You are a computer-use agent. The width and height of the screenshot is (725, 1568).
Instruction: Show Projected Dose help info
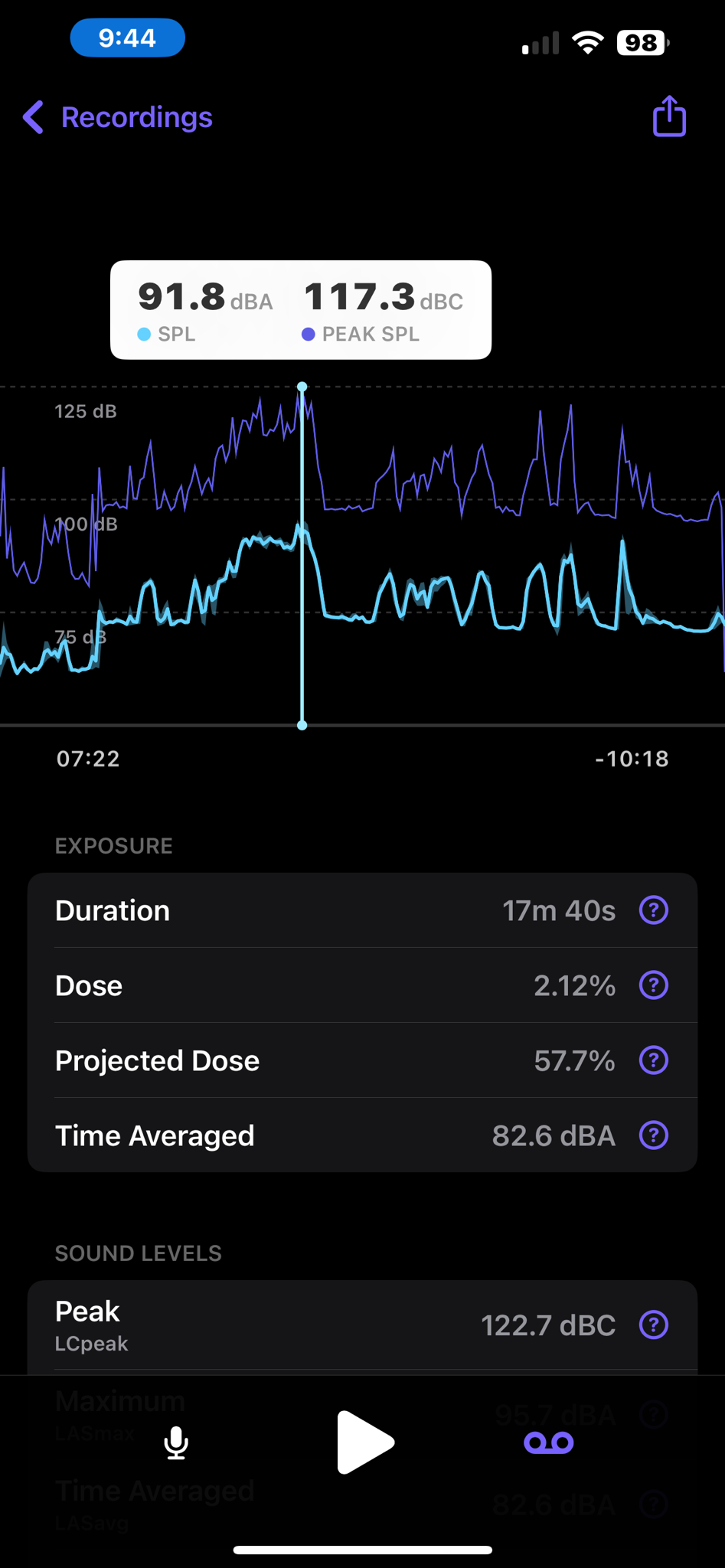(x=654, y=1060)
